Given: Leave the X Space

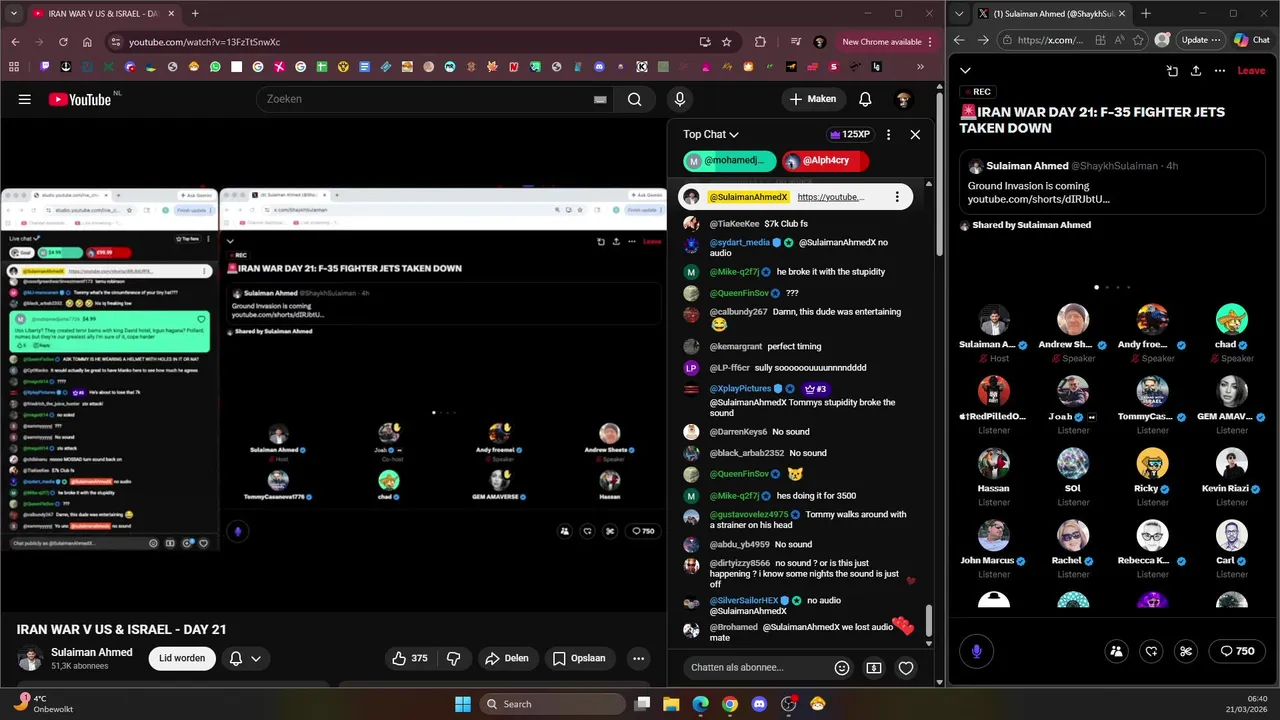Looking at the screenshot, I should pyautogui.click(x=1251, y=71).
